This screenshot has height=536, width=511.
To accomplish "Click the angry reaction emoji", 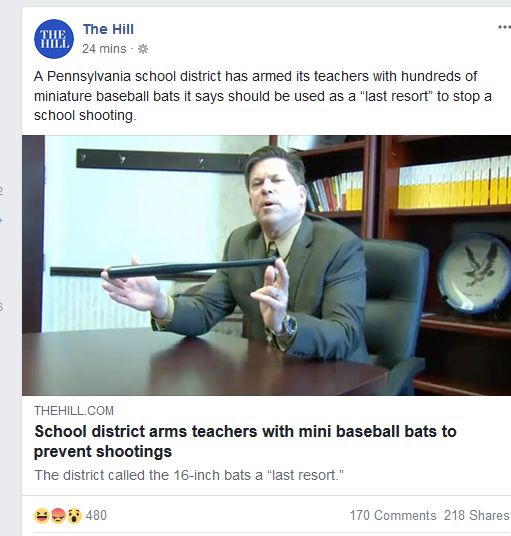I will (x=58, y=515).
